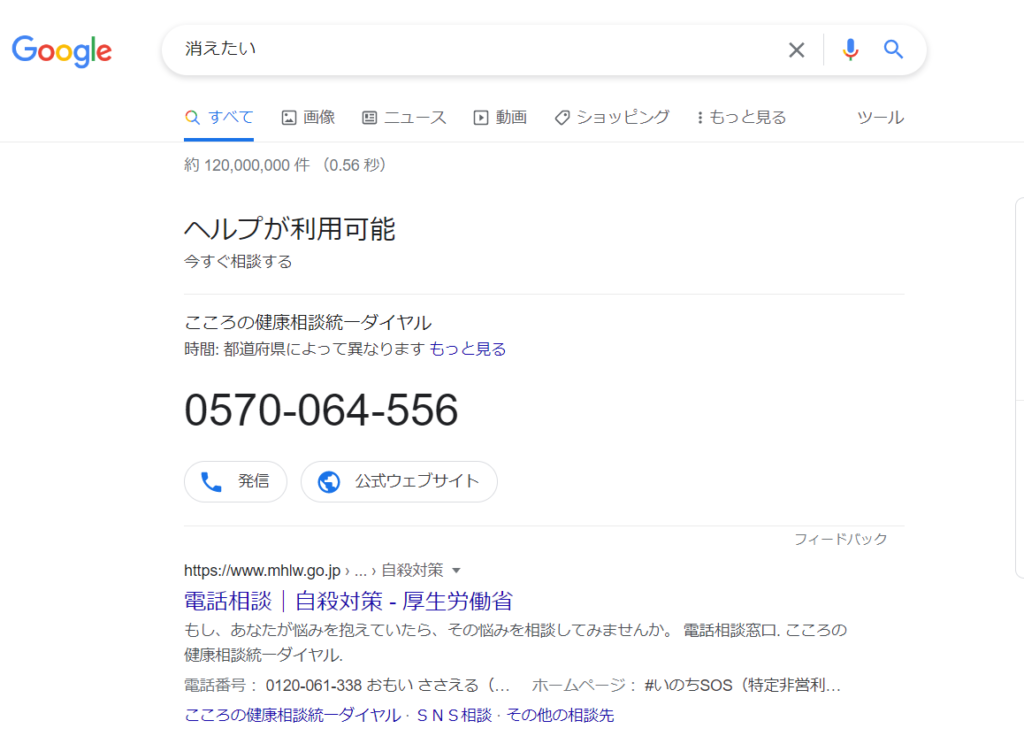The height and width of the screenshot is (744, 1024).
Task: Open the 電話相談｜自殺対策 - 厚生労働省 result
Action: [x=348, y=601]
